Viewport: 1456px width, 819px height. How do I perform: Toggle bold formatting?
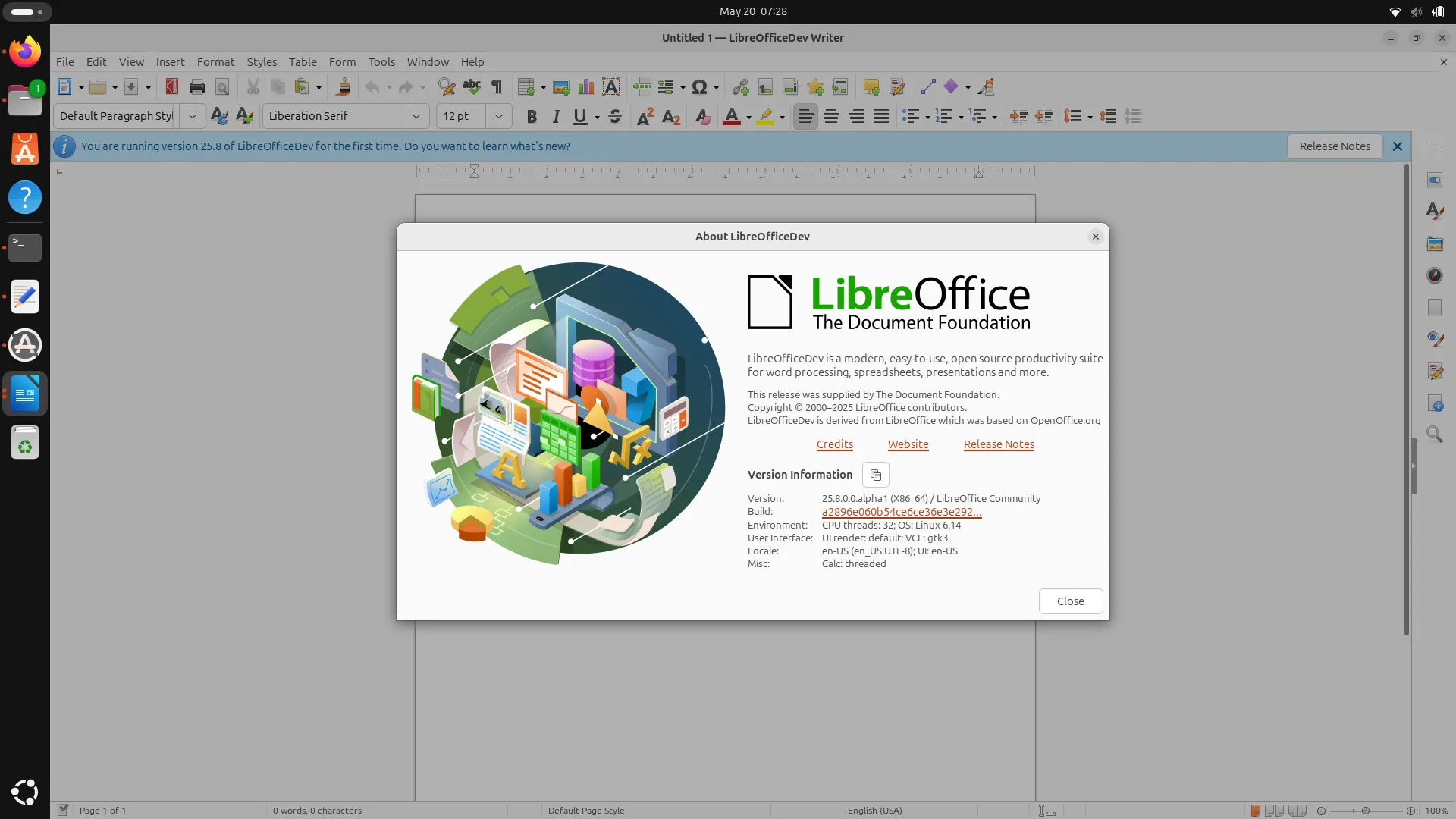coord(532,116)
